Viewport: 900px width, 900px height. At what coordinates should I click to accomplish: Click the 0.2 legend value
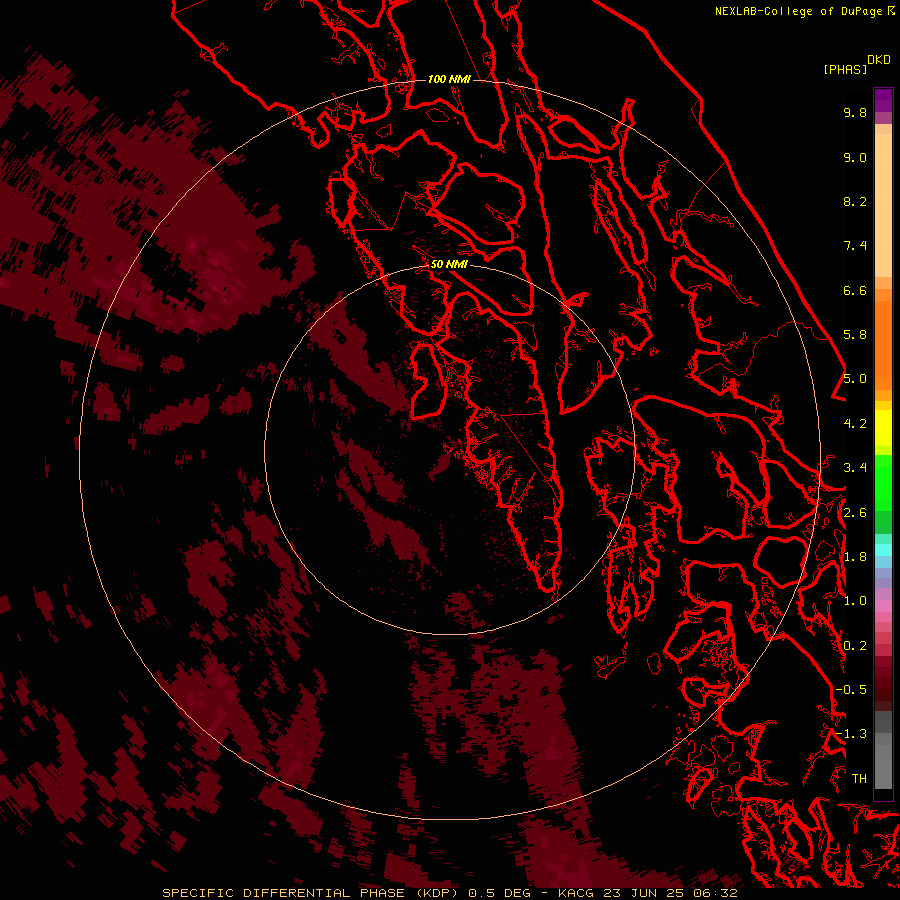855,646
